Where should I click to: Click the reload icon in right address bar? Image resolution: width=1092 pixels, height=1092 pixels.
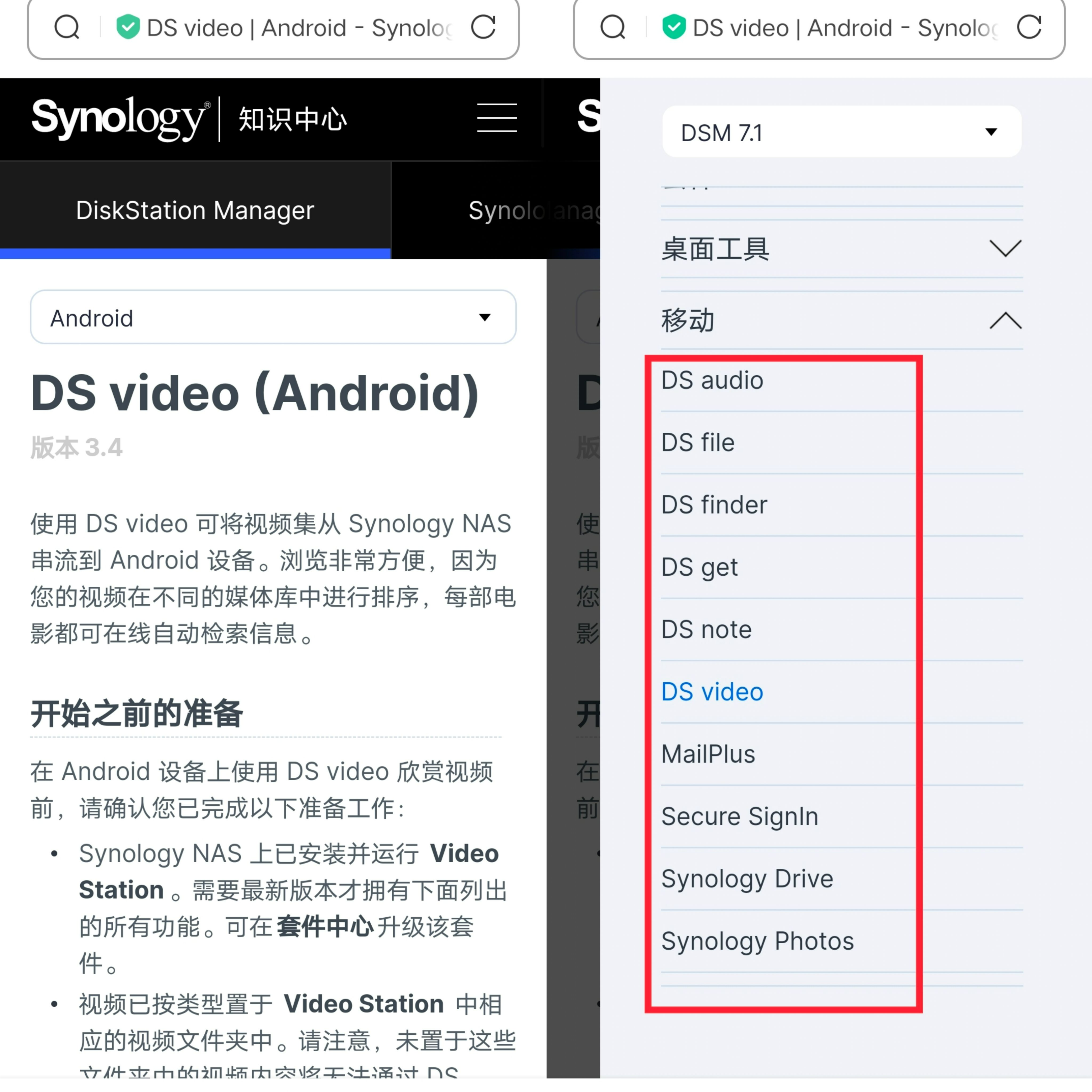pos(1029,27)
